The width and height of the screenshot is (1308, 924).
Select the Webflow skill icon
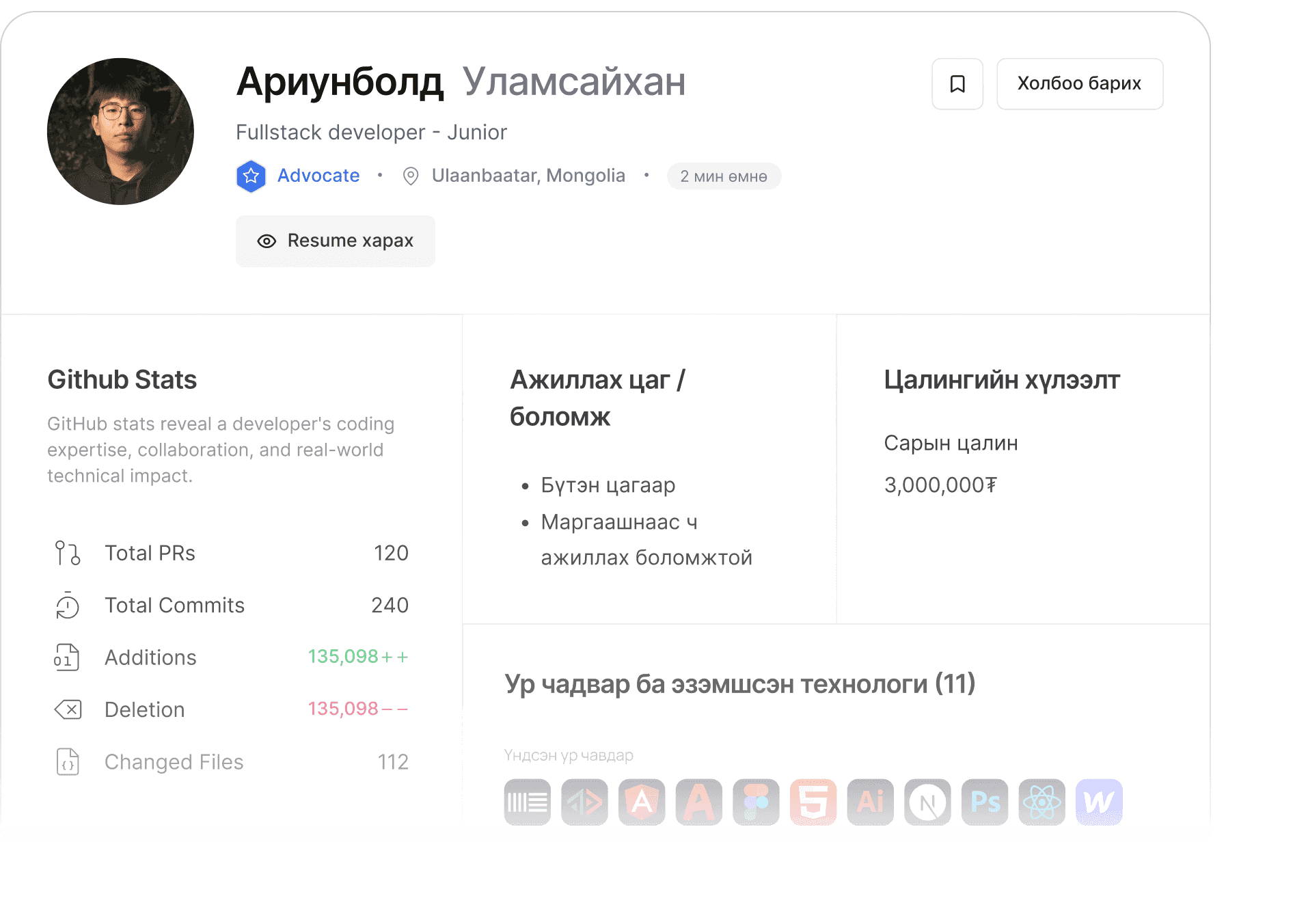point(1099,802)
